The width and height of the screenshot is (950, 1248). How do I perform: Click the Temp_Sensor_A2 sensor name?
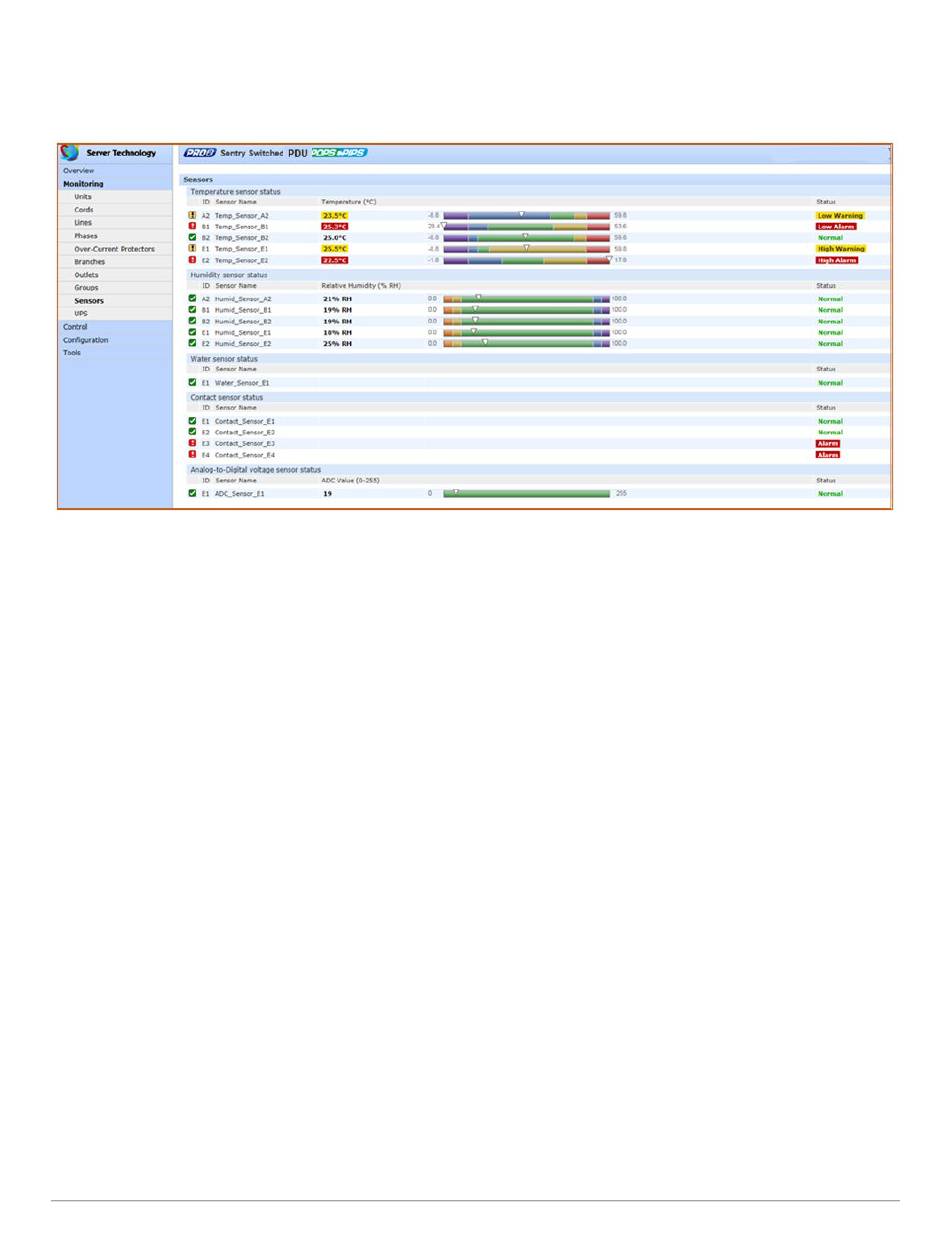242,215
